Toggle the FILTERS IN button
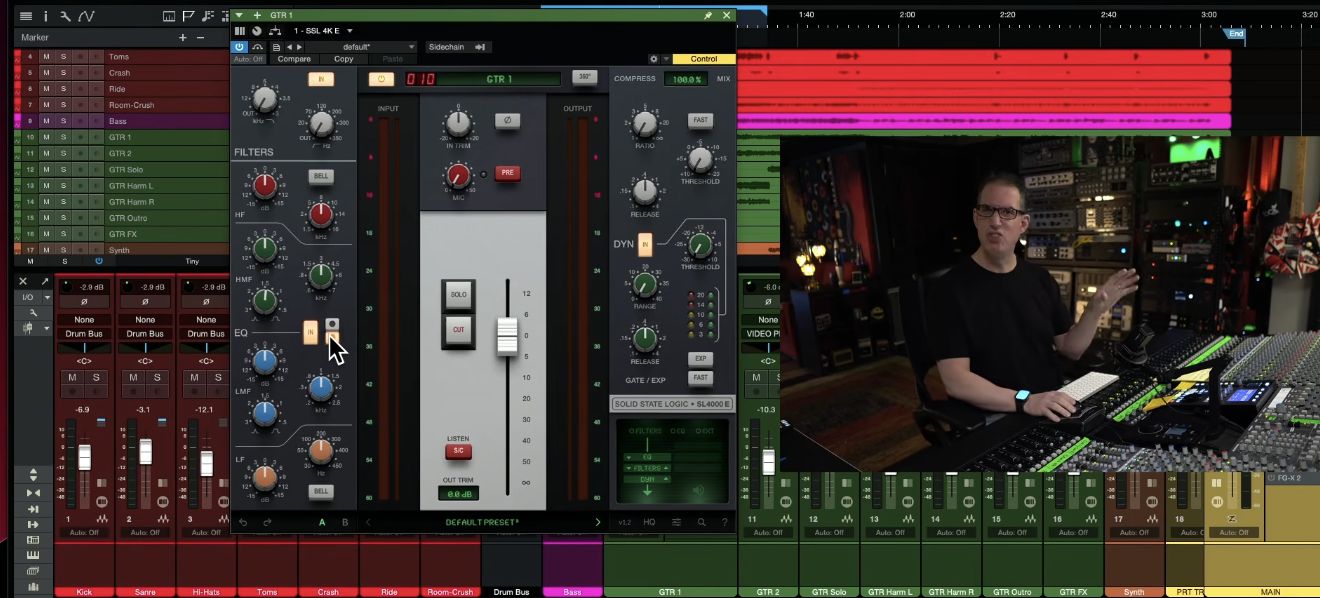The image size is (1320, 598). coord(321,79)
